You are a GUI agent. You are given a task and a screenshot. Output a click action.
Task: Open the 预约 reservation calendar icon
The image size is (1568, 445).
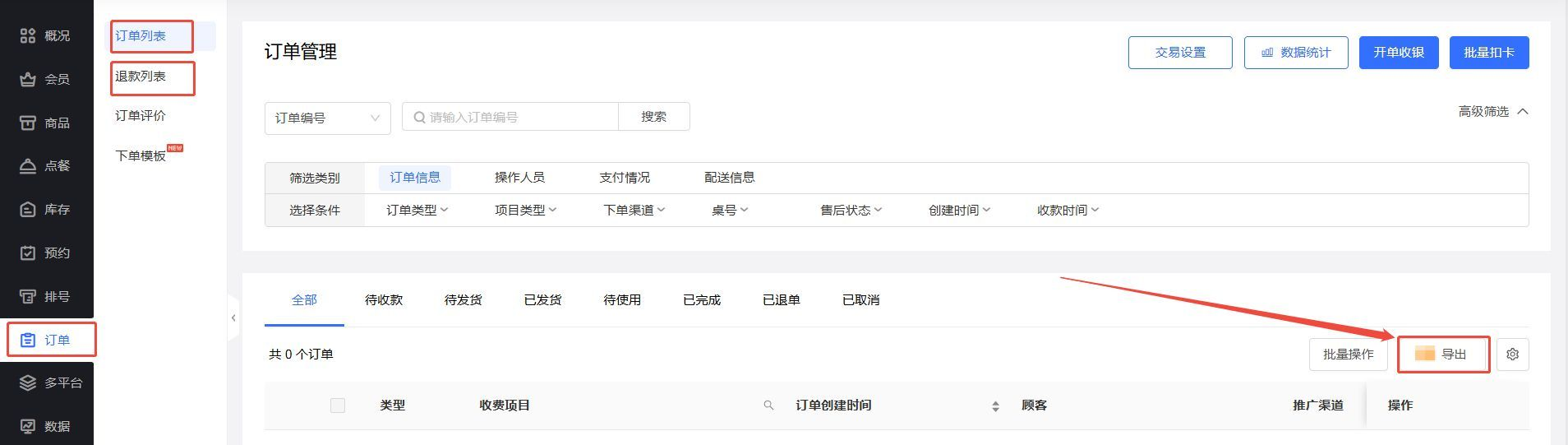tap(28, 253)
